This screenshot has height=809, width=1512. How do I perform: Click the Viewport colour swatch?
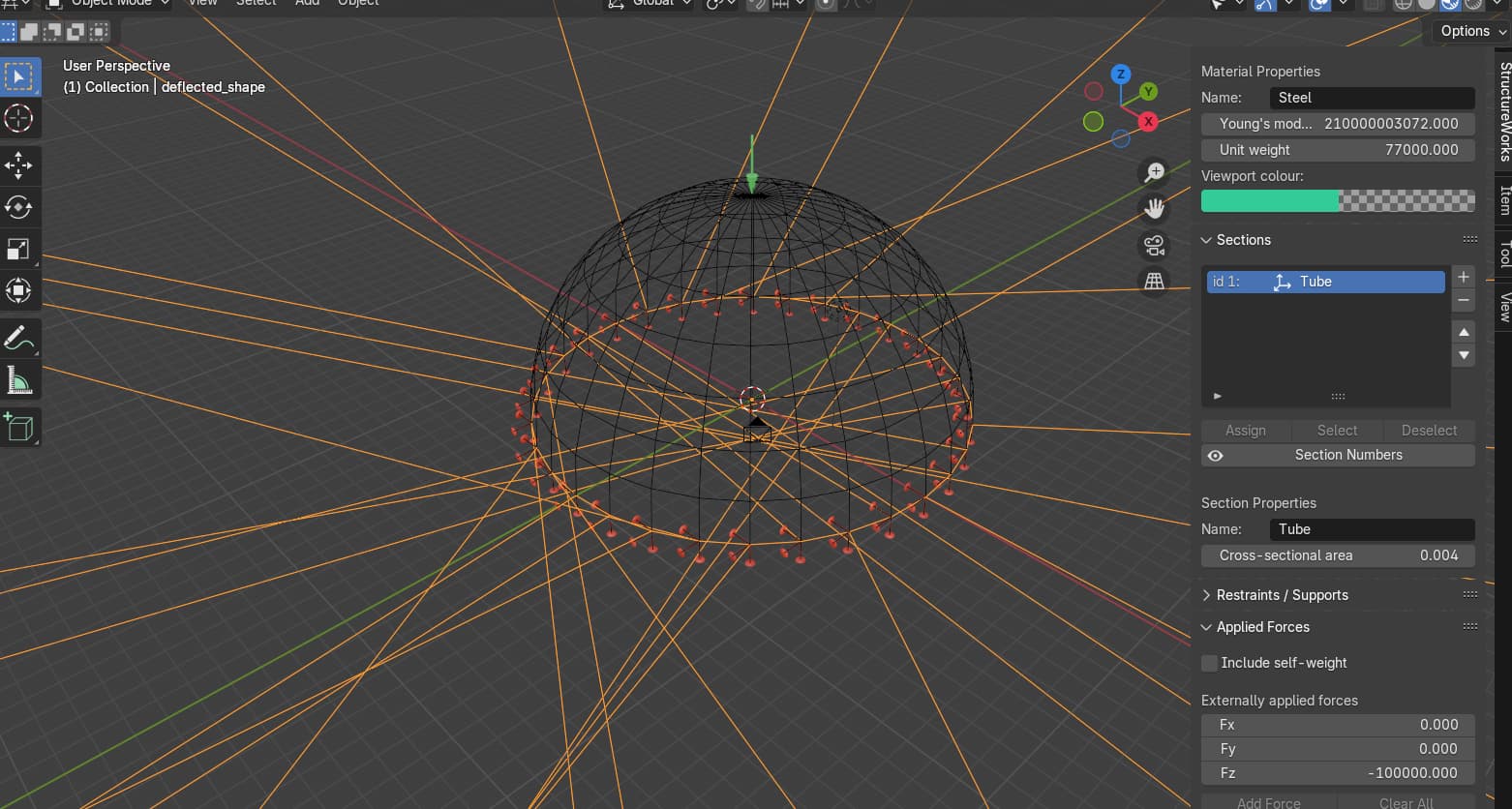pos(1337,201)
